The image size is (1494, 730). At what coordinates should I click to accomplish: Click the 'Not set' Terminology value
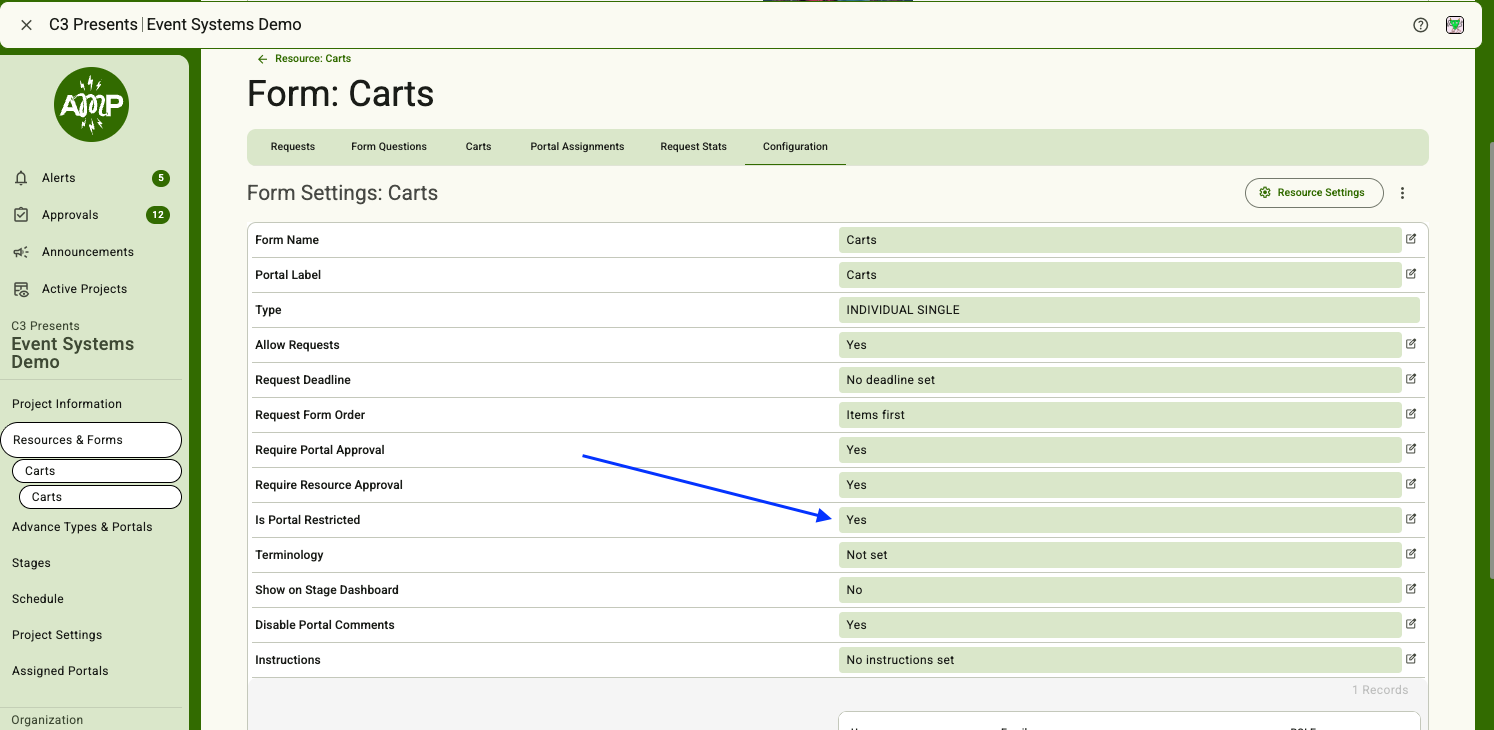tap(1120, 555)
